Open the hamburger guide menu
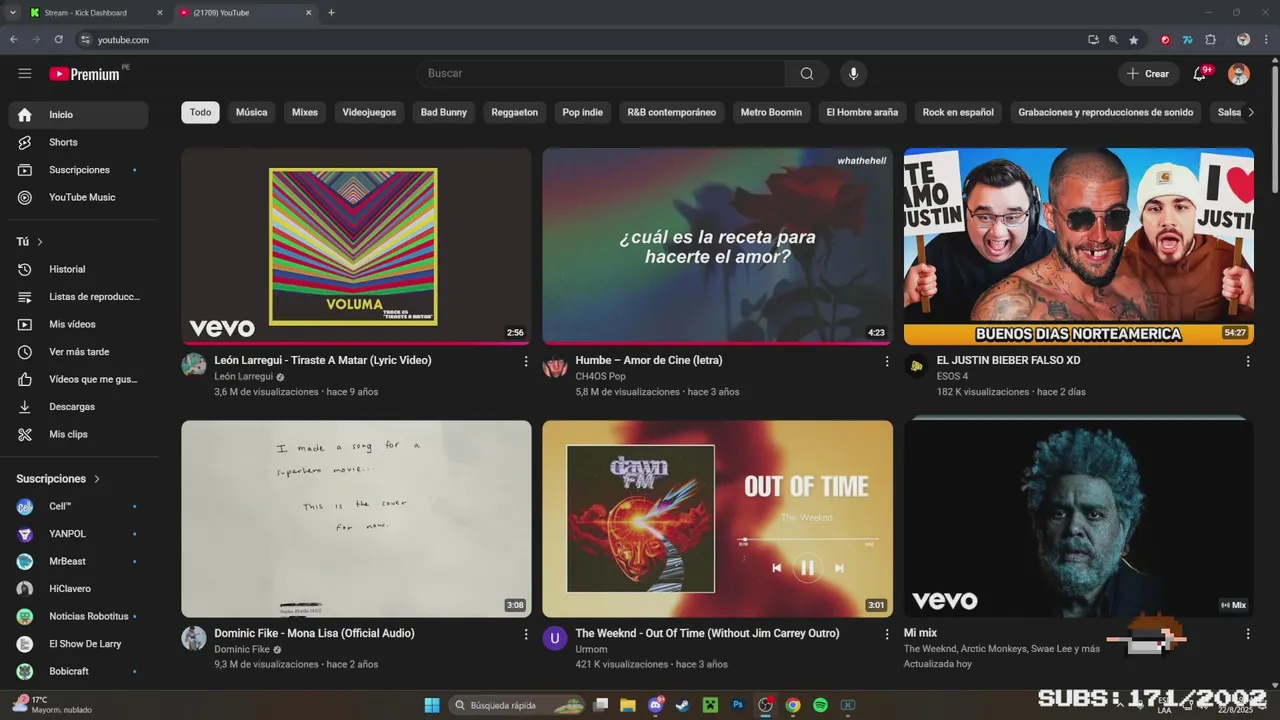The width and height of the screenshot is (1280, 720). 25,73
